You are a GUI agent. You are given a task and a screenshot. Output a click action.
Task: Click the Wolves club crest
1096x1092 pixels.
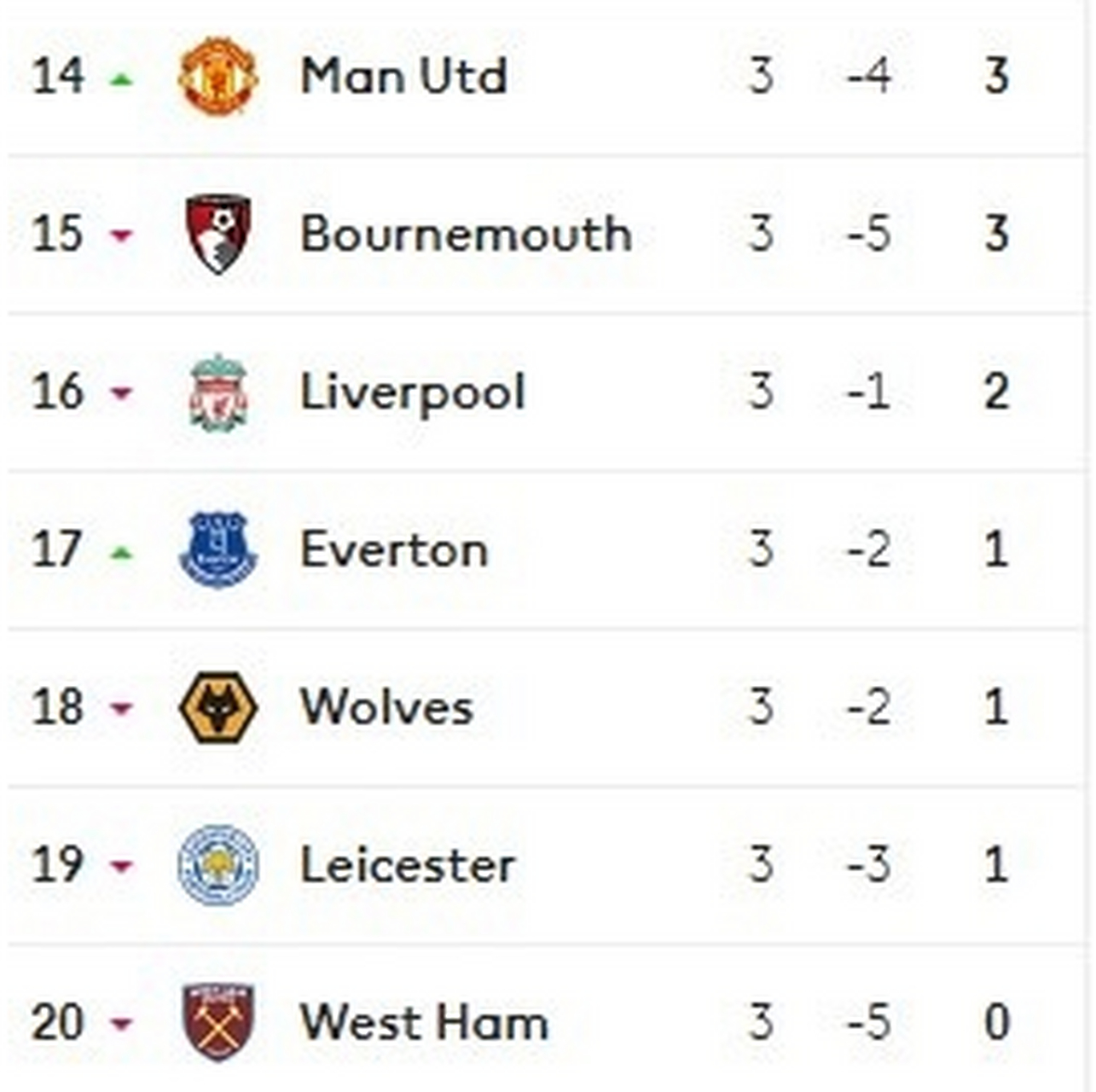tap(218, 707)
